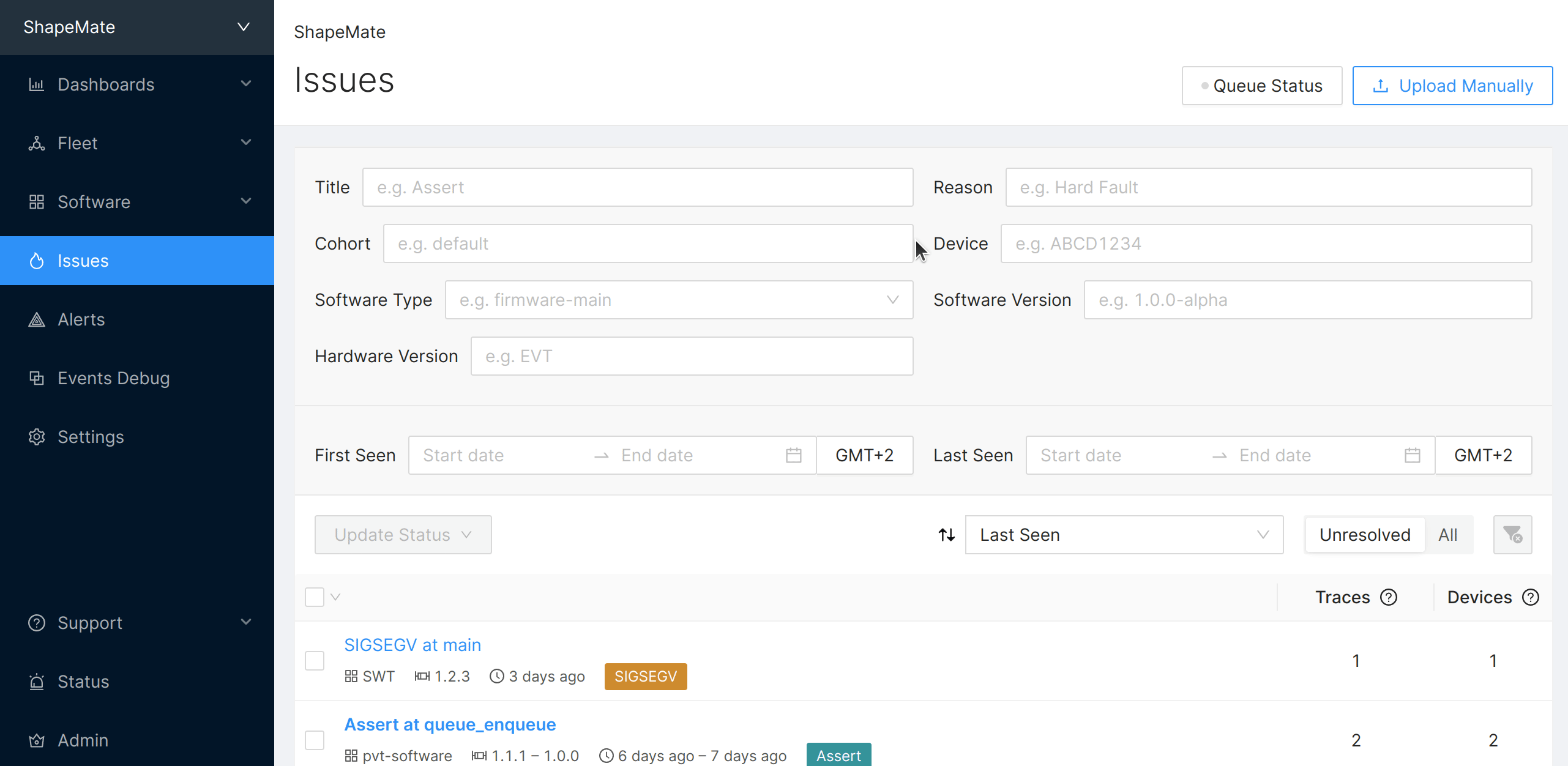Screen dimensions: 1568x766
Task: Open the SIGSEGV at main issue link
Action: (x=412, y=644)
